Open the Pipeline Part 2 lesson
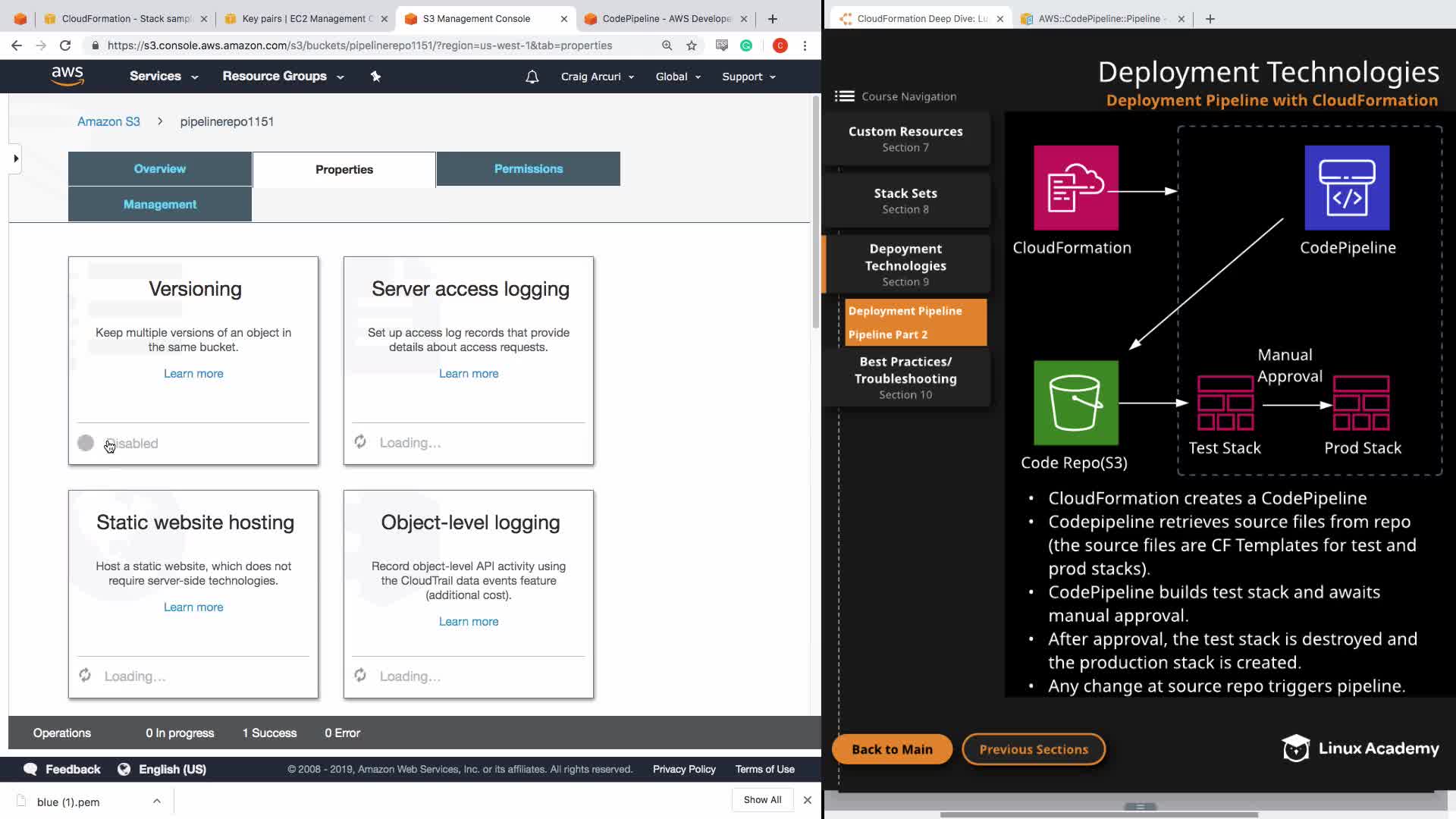 click(x=887, y=334)
